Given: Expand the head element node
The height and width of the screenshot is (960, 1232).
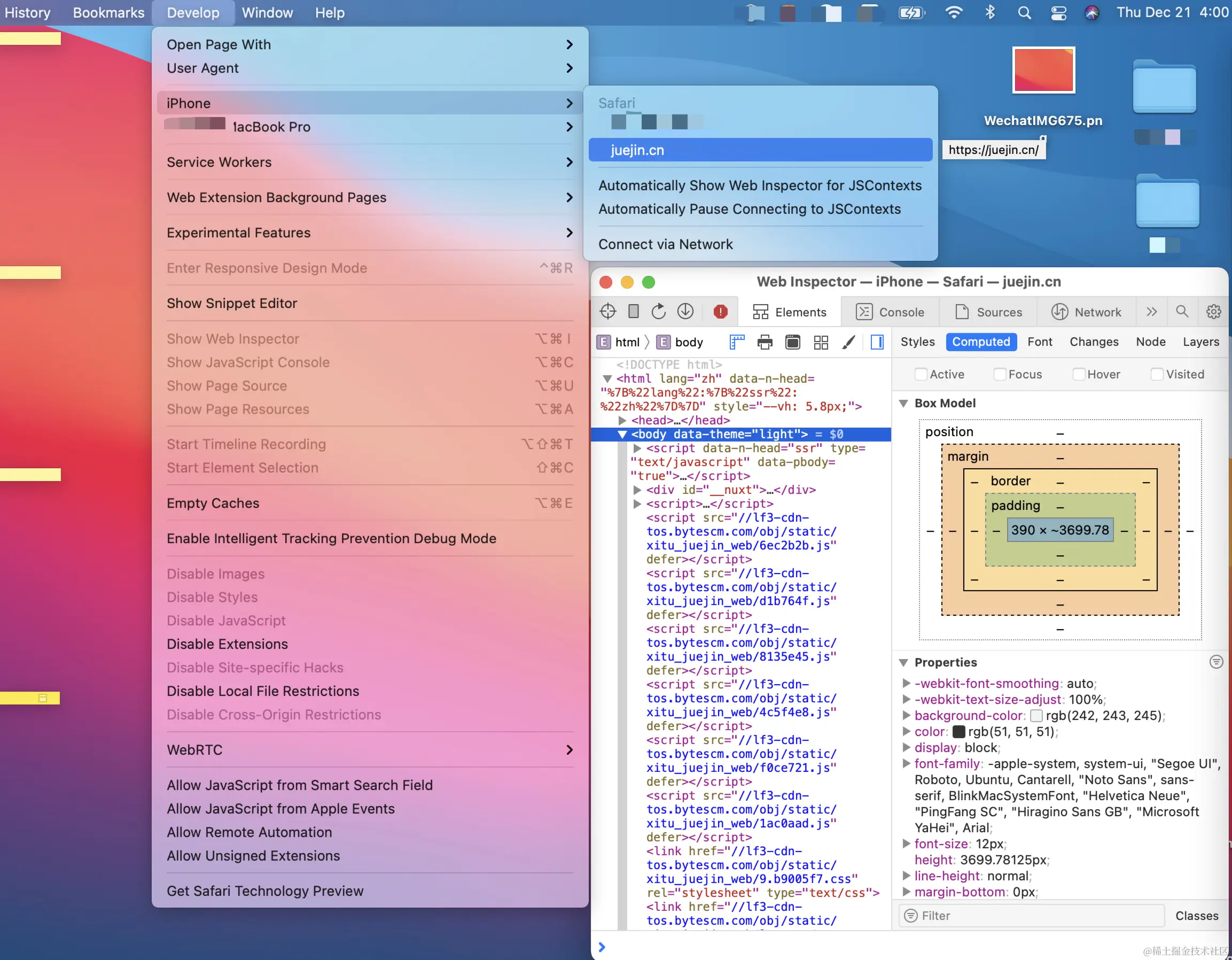Looking at the screenshot, I should coord(622,420).
